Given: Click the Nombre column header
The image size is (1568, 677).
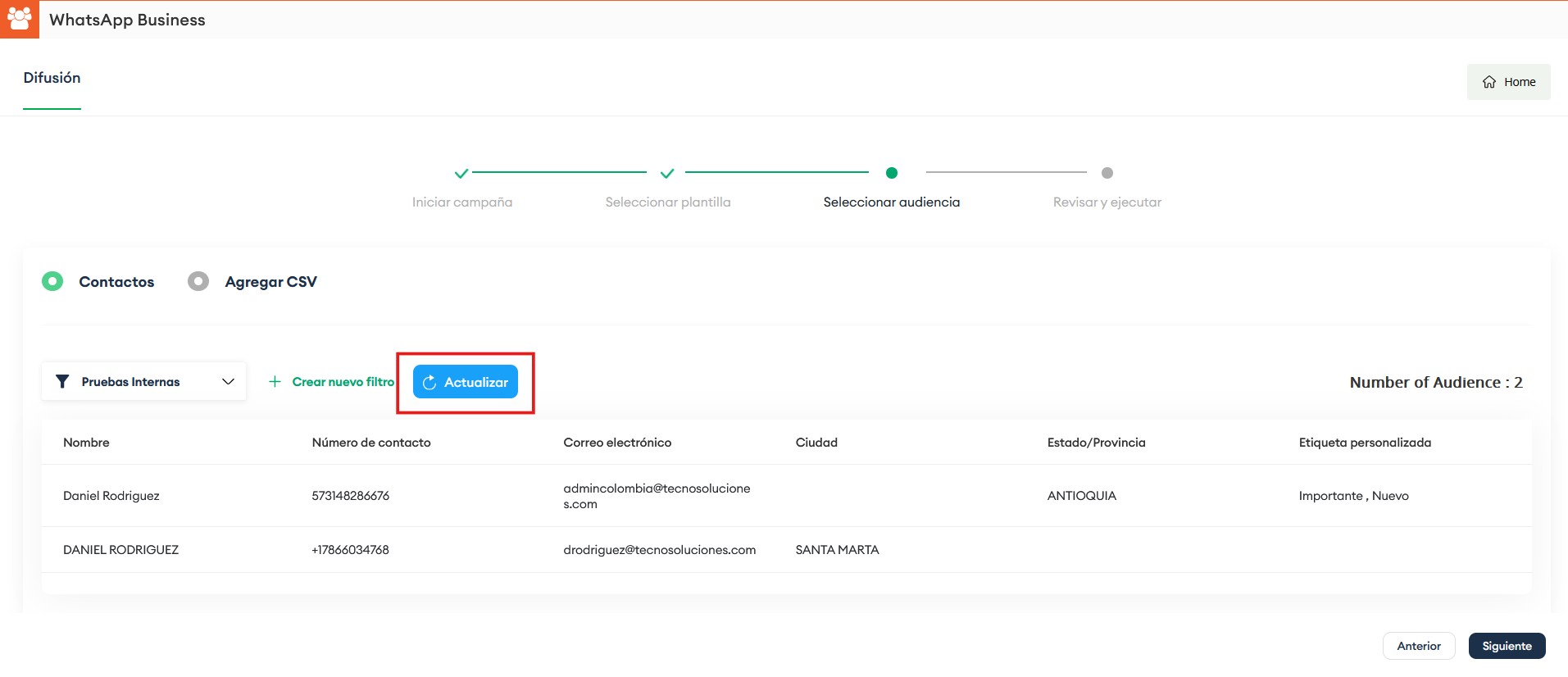Looking at the screenshot, I should click(86, 443).
